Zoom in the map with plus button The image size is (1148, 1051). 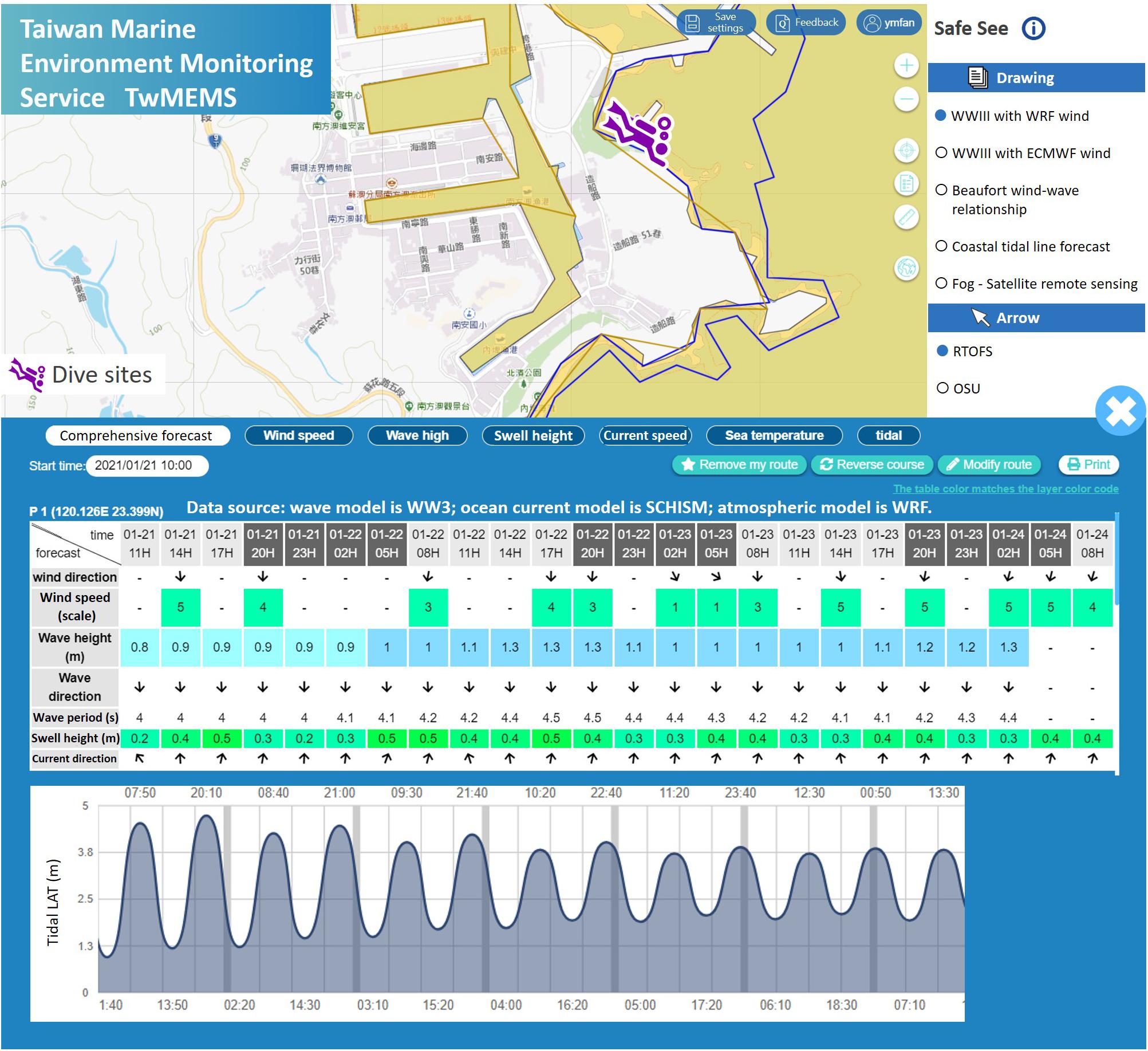906,66
